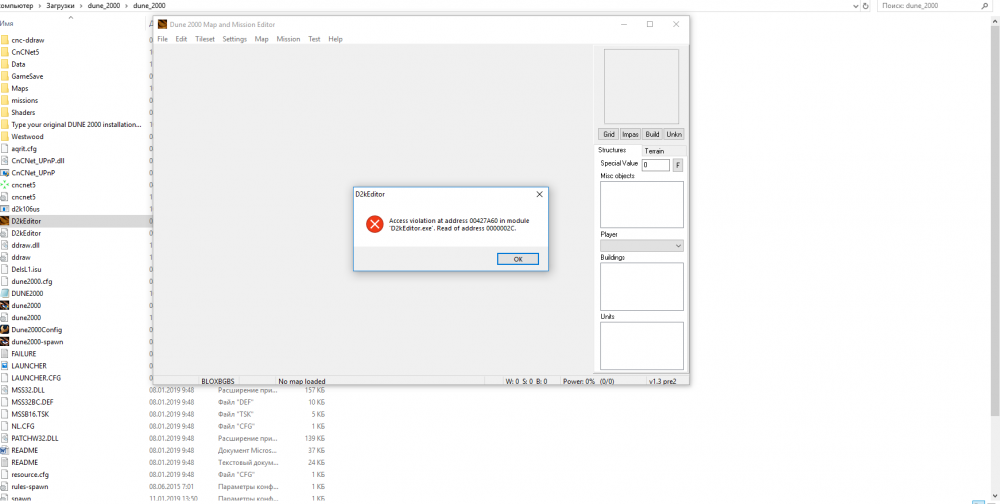Open the Tileset menu
Viewport: 1000px width, 504px height.
(205, 39)
